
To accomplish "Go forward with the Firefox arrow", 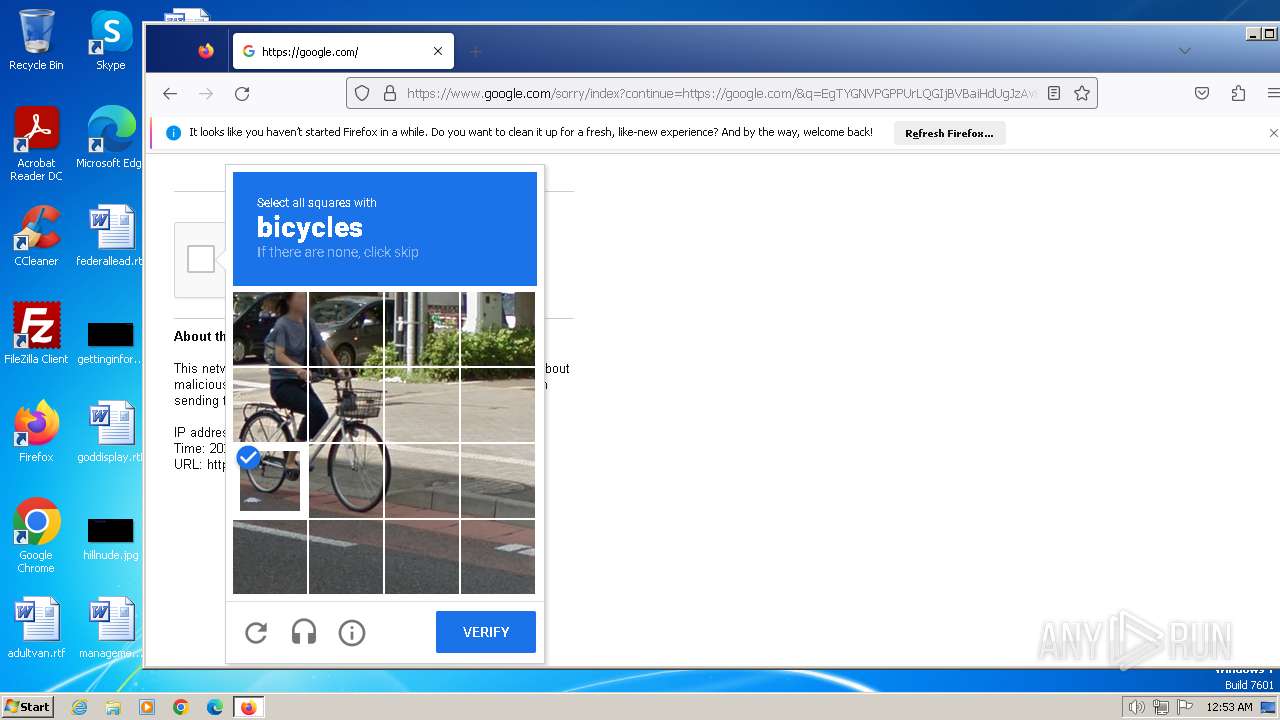I will pos(206,93).
